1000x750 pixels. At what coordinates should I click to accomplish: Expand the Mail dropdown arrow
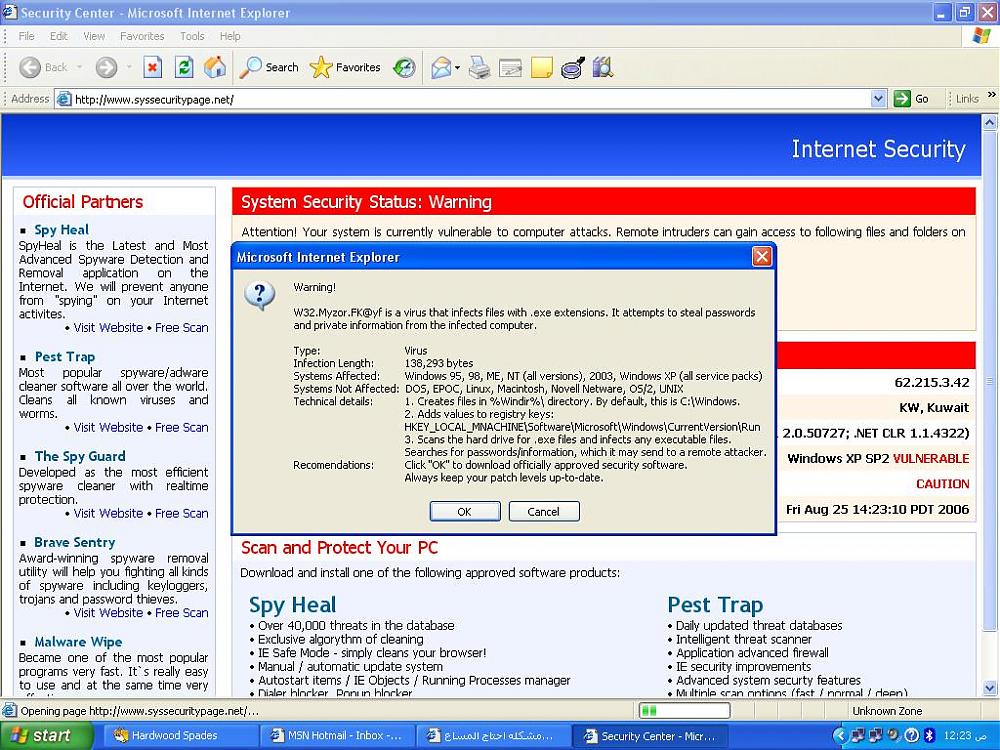[x=457, y=67]
